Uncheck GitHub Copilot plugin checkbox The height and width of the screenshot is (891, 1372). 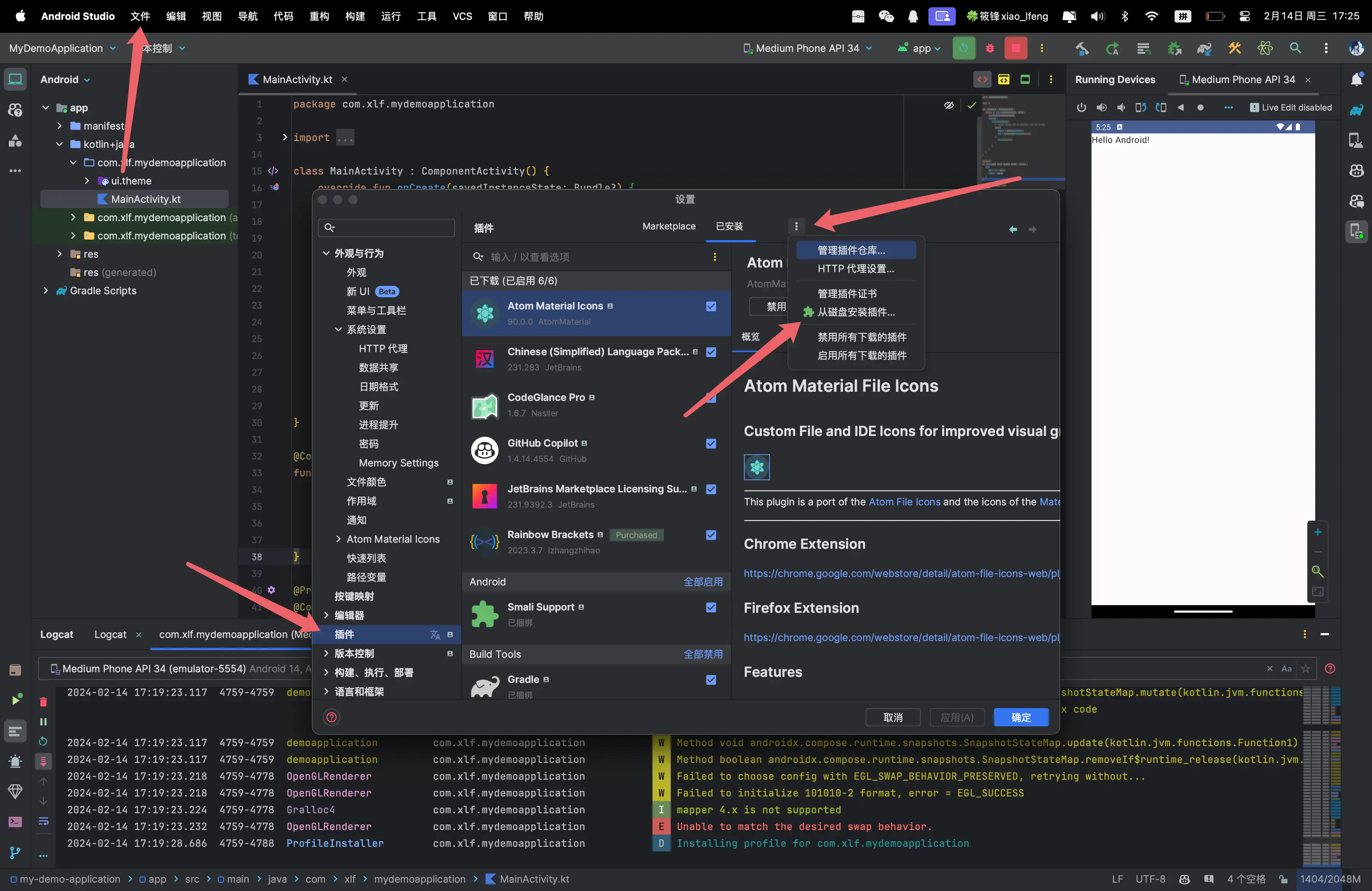pos(711,443)
